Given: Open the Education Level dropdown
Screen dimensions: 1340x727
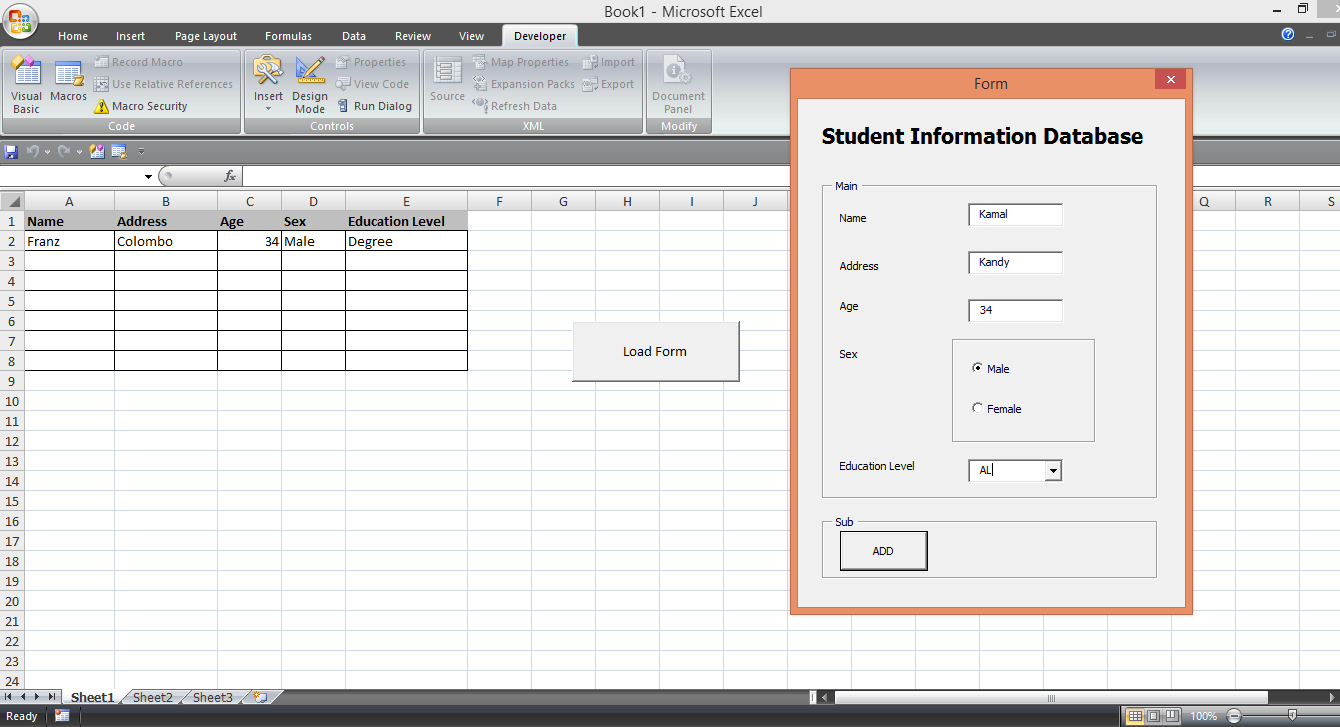Looking at the screenshot, I should pos(1053,470).
